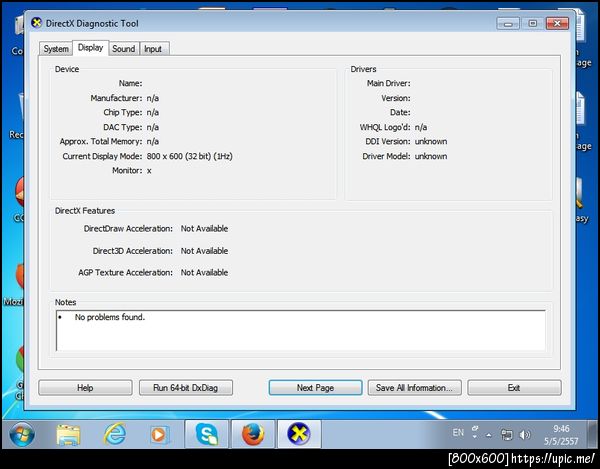Viewport: 600px width, 469px height.
Task: Switch to Skype in taskbar
Action: (x=207, y=434)
